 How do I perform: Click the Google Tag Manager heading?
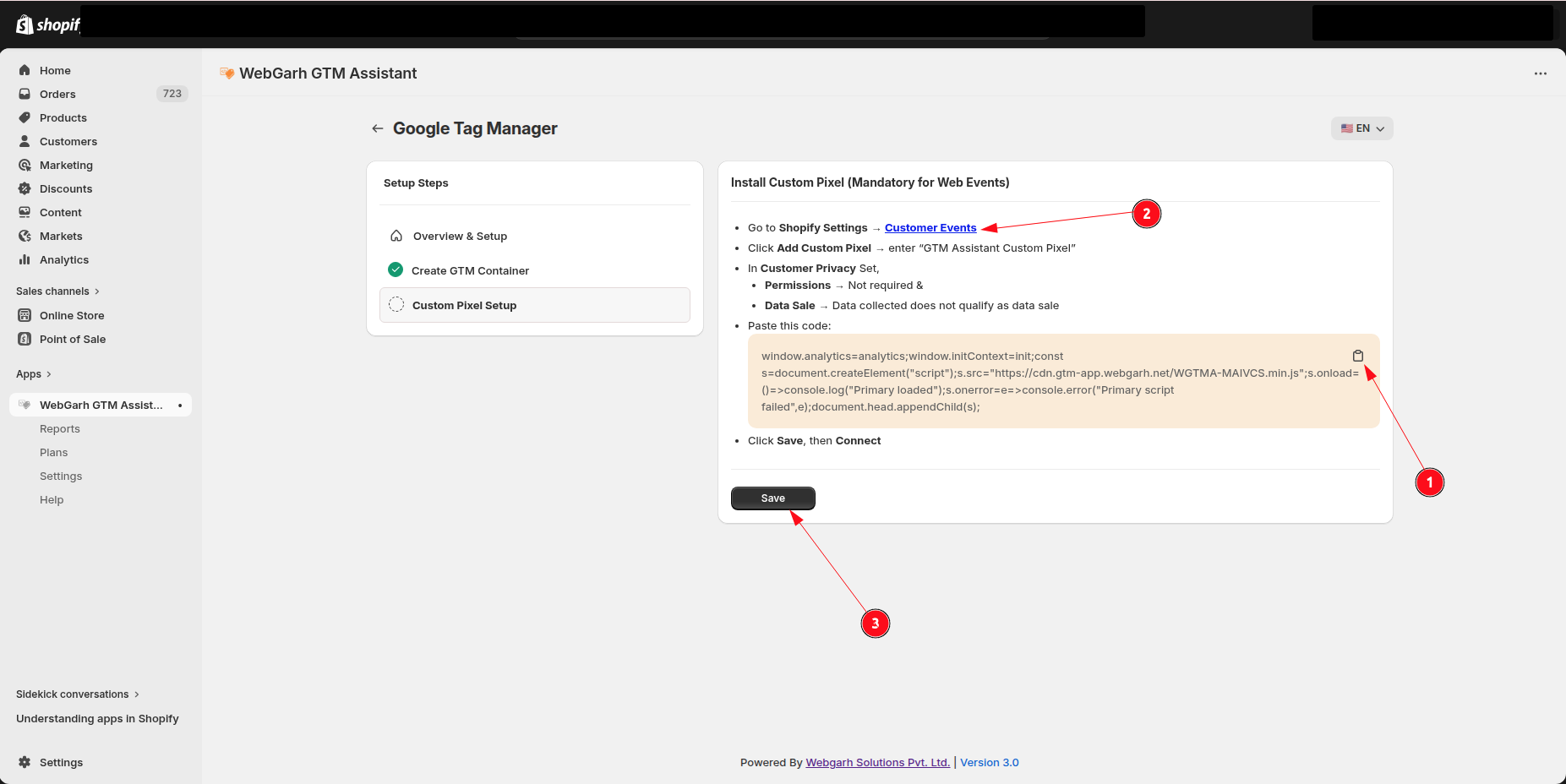click(x=475, y=128)
